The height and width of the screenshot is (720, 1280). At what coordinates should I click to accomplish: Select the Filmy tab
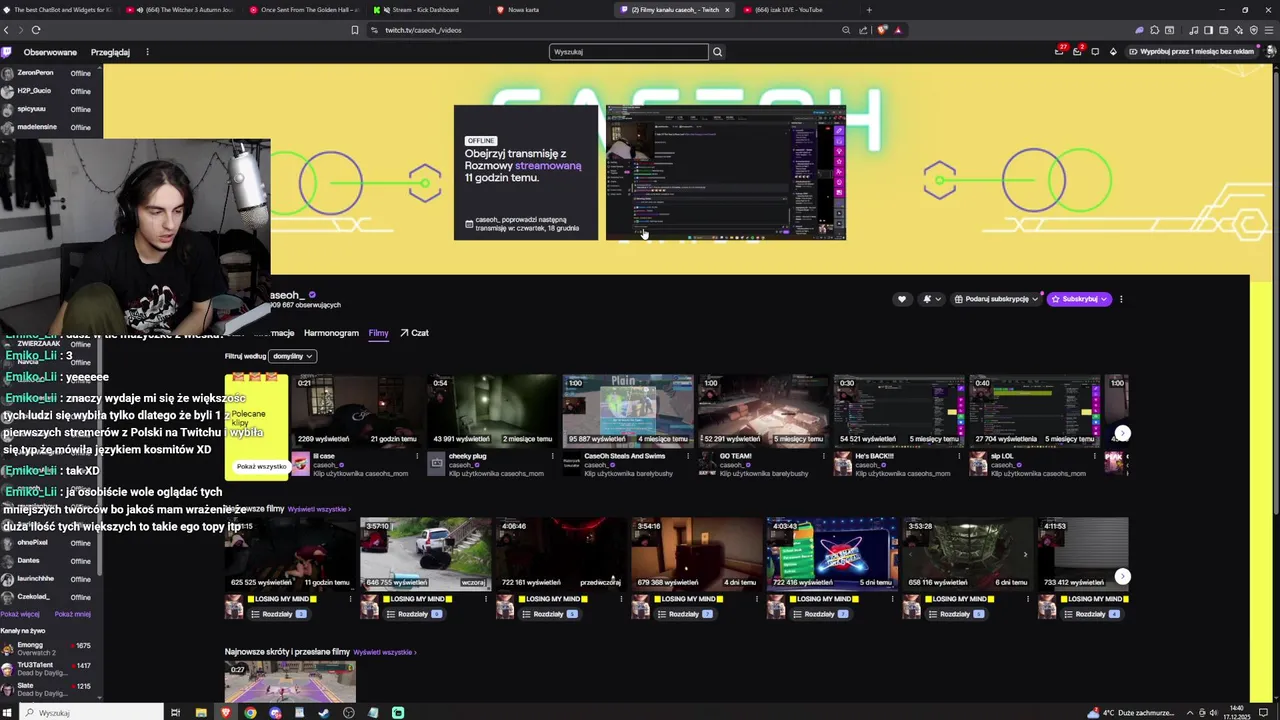[x=378, y=333]
